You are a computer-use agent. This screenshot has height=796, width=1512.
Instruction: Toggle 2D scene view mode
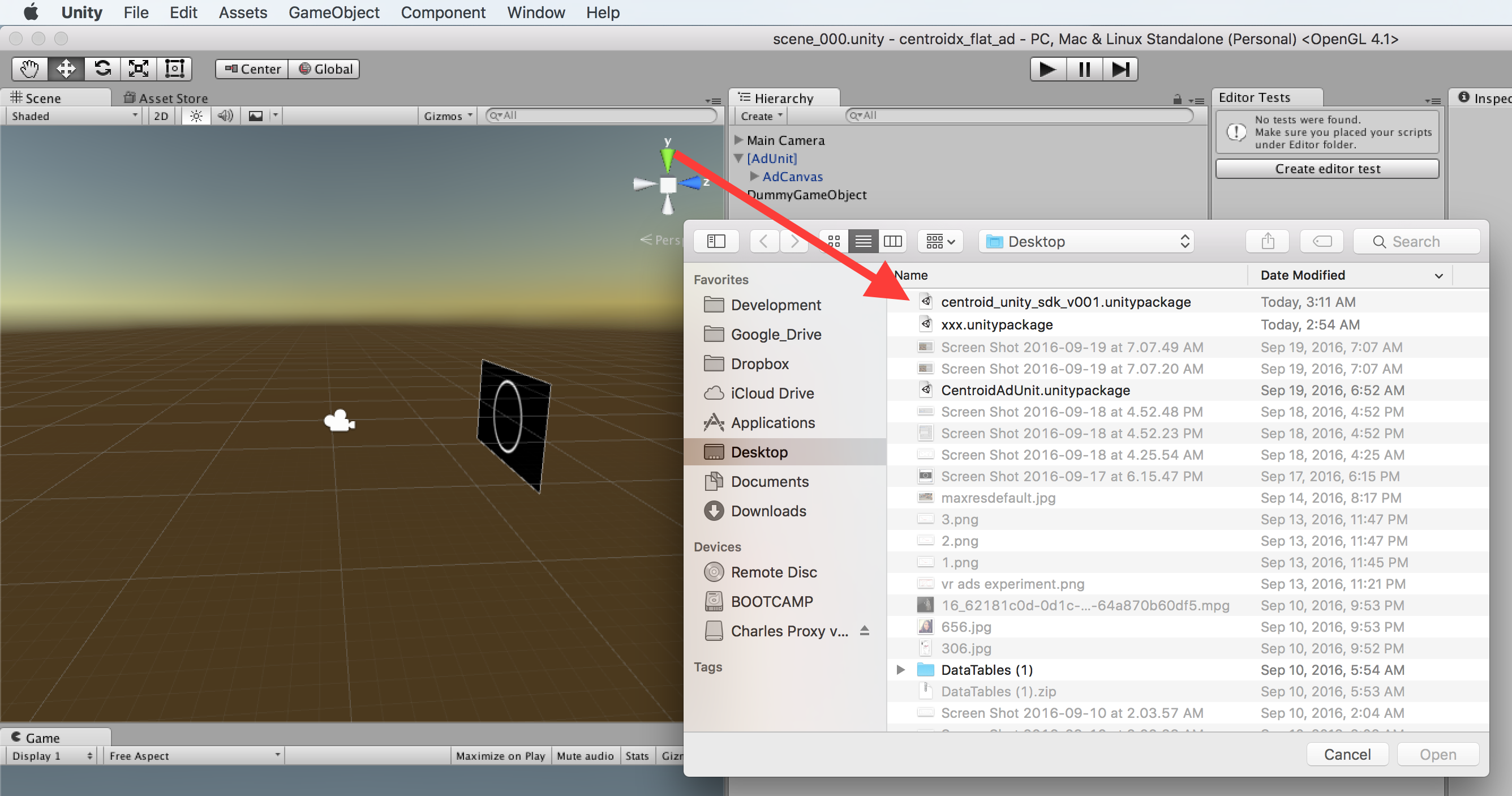(x=161, y=115)
